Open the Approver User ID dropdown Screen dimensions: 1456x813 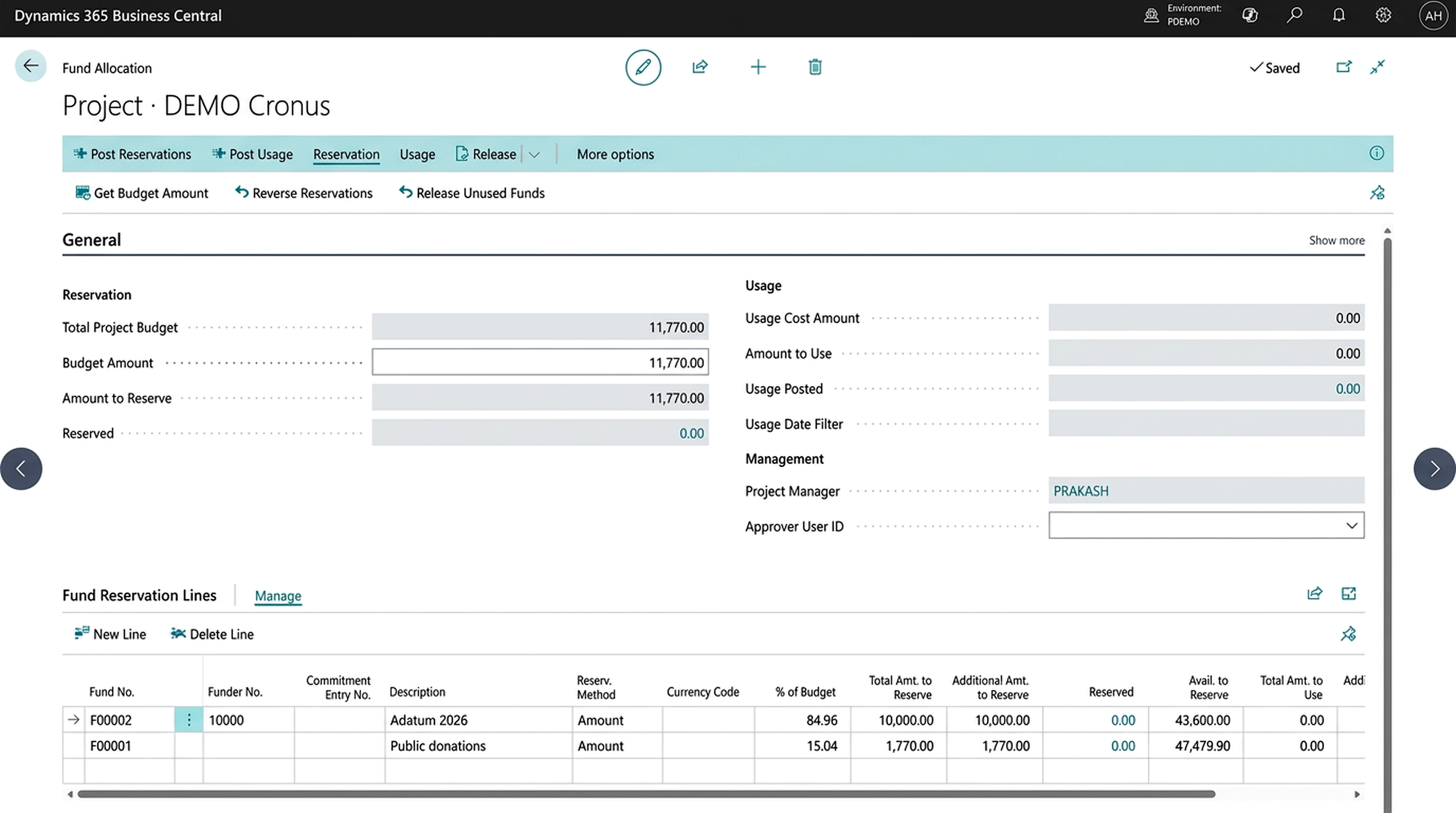(1351, 526)
